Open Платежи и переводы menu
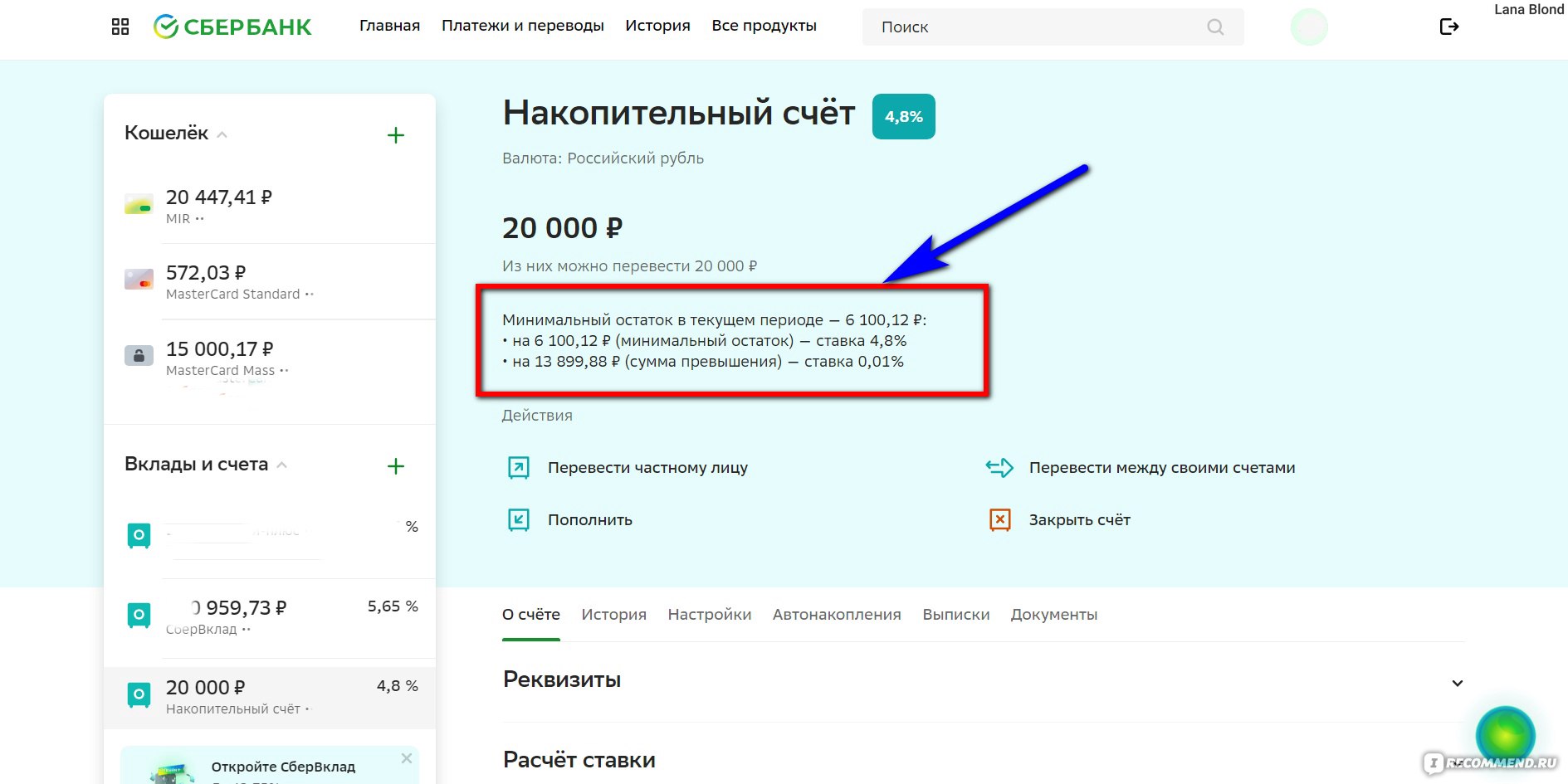The width and height of the screenshot is (1568, 784). (x=523, y=26)
